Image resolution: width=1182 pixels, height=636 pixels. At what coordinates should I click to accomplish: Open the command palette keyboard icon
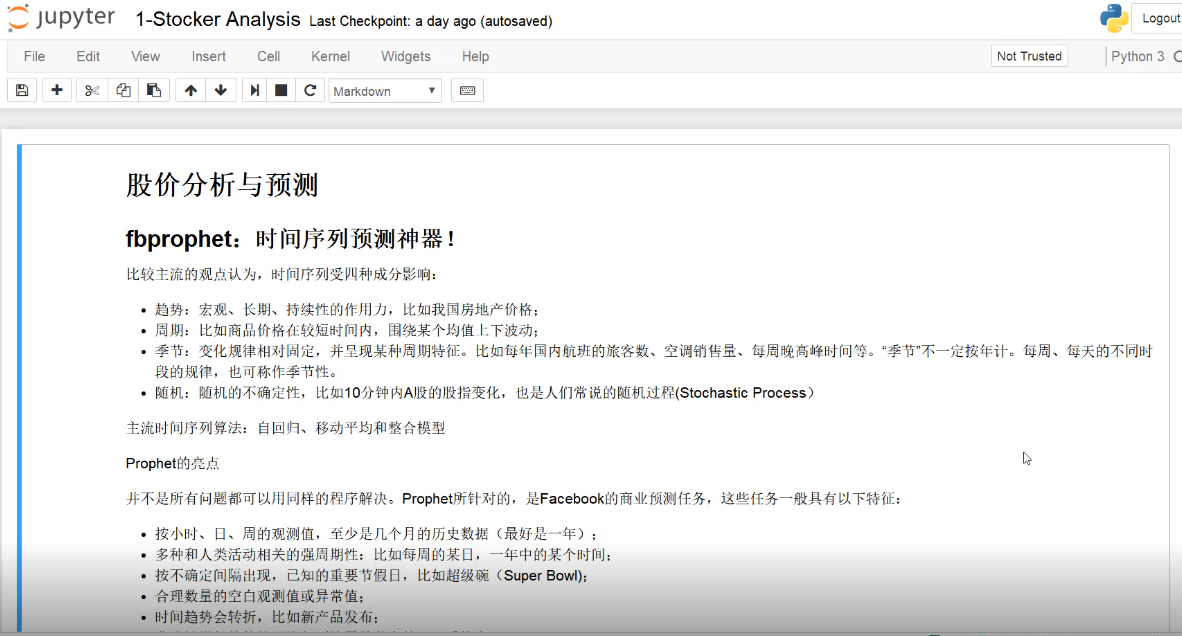(x=467, y=91)
